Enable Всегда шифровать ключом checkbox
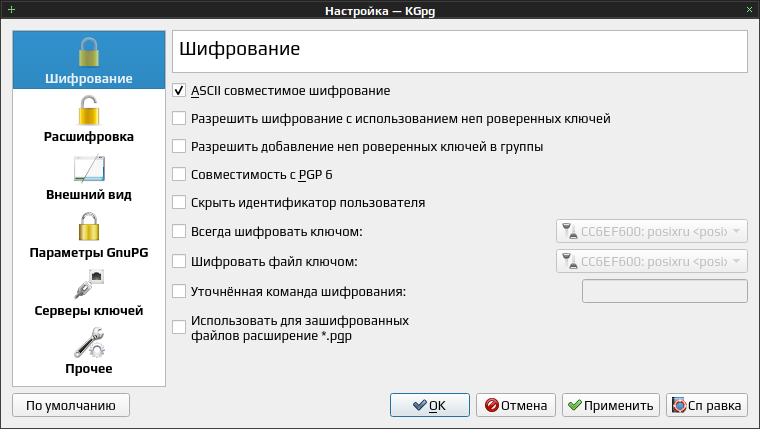 pos(179,231)
